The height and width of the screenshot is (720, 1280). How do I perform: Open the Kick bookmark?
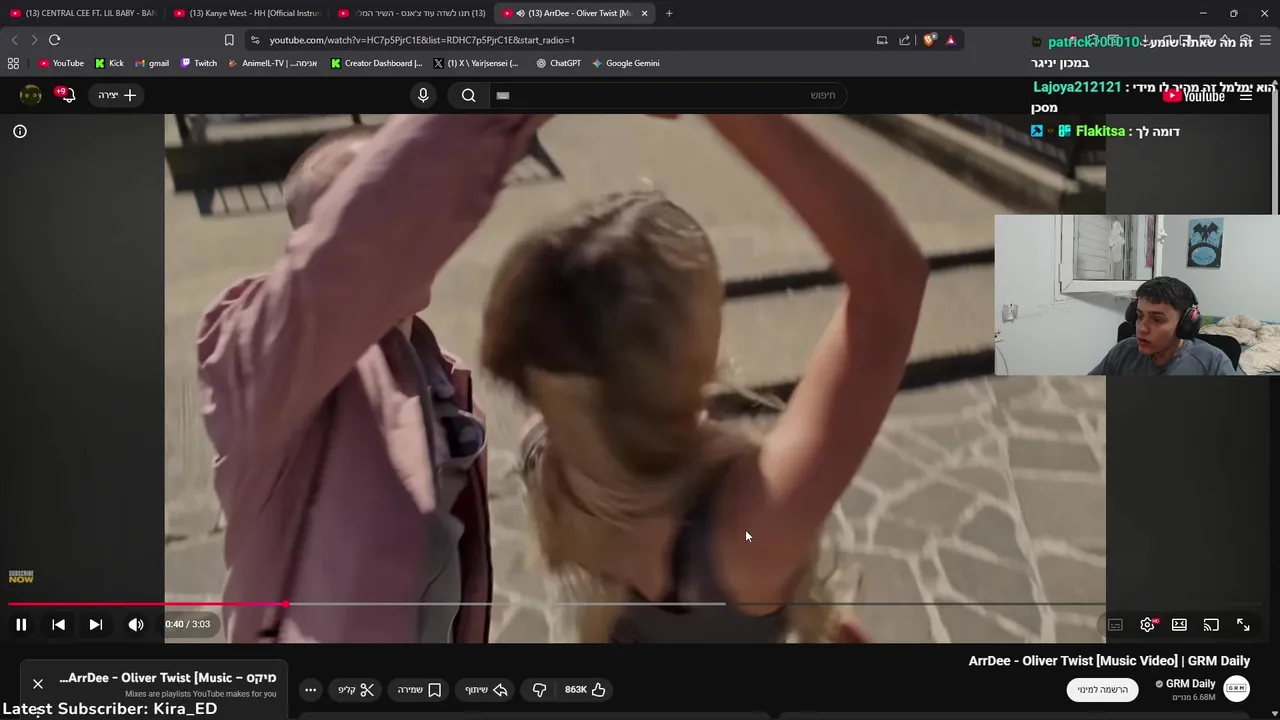(x=110, y=63)
